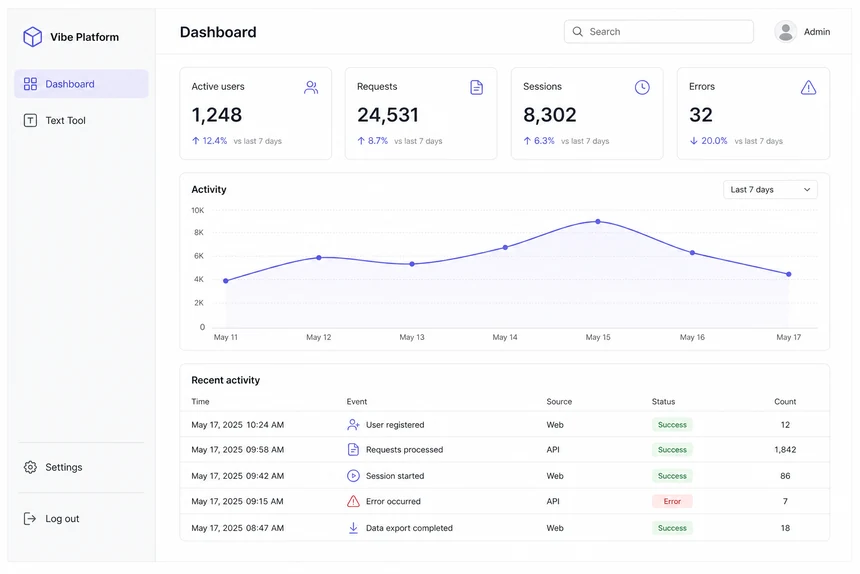Click the May 17 chart data point

tap(789, 274)
